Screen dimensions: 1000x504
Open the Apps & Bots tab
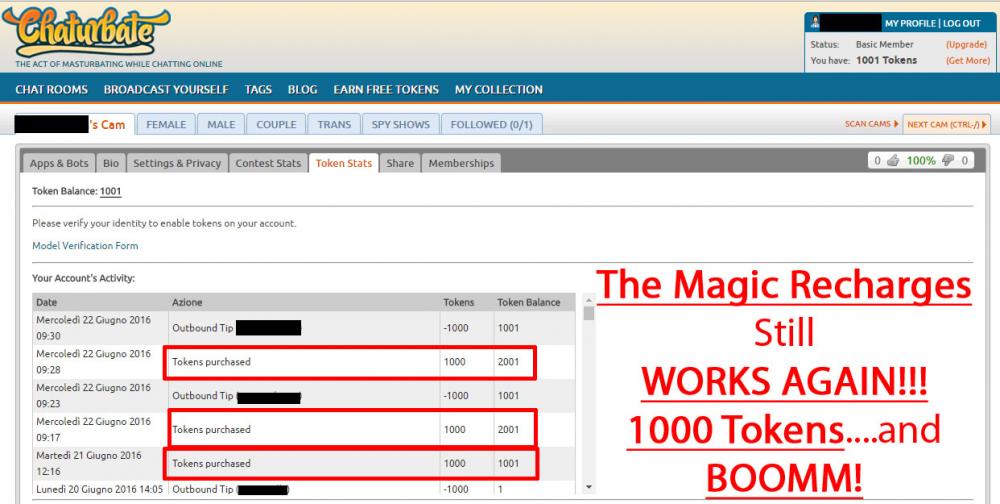(x=59, y=163)
